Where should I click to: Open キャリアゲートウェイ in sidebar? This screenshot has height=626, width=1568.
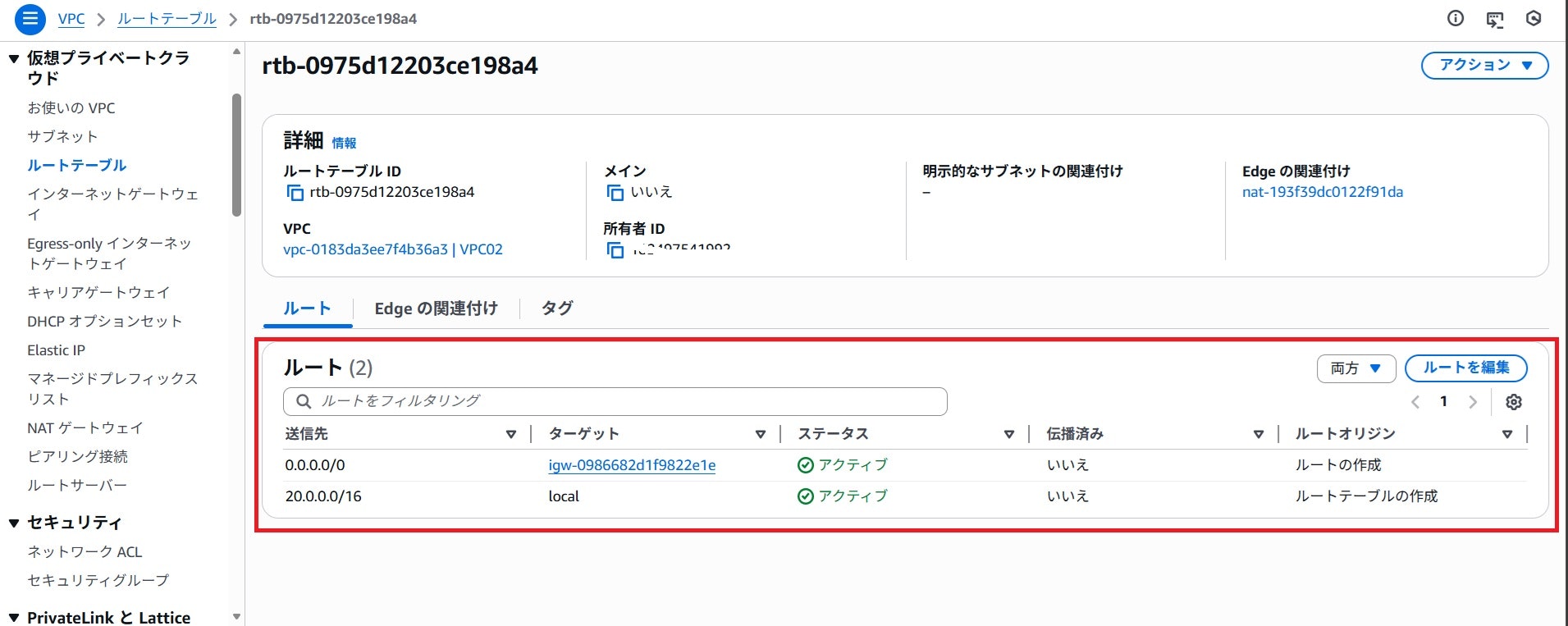click(98, 293)
